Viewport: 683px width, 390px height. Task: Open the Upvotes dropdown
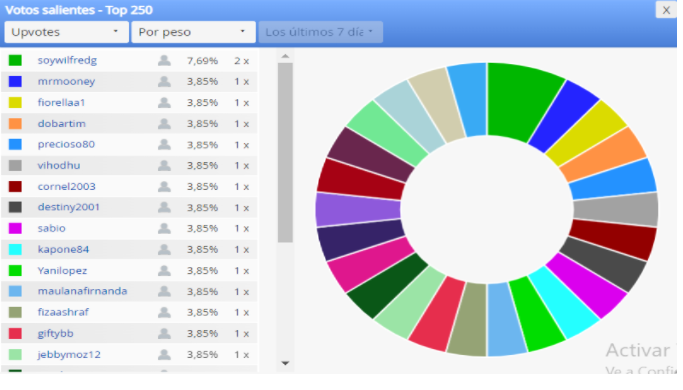pos(67,32)
